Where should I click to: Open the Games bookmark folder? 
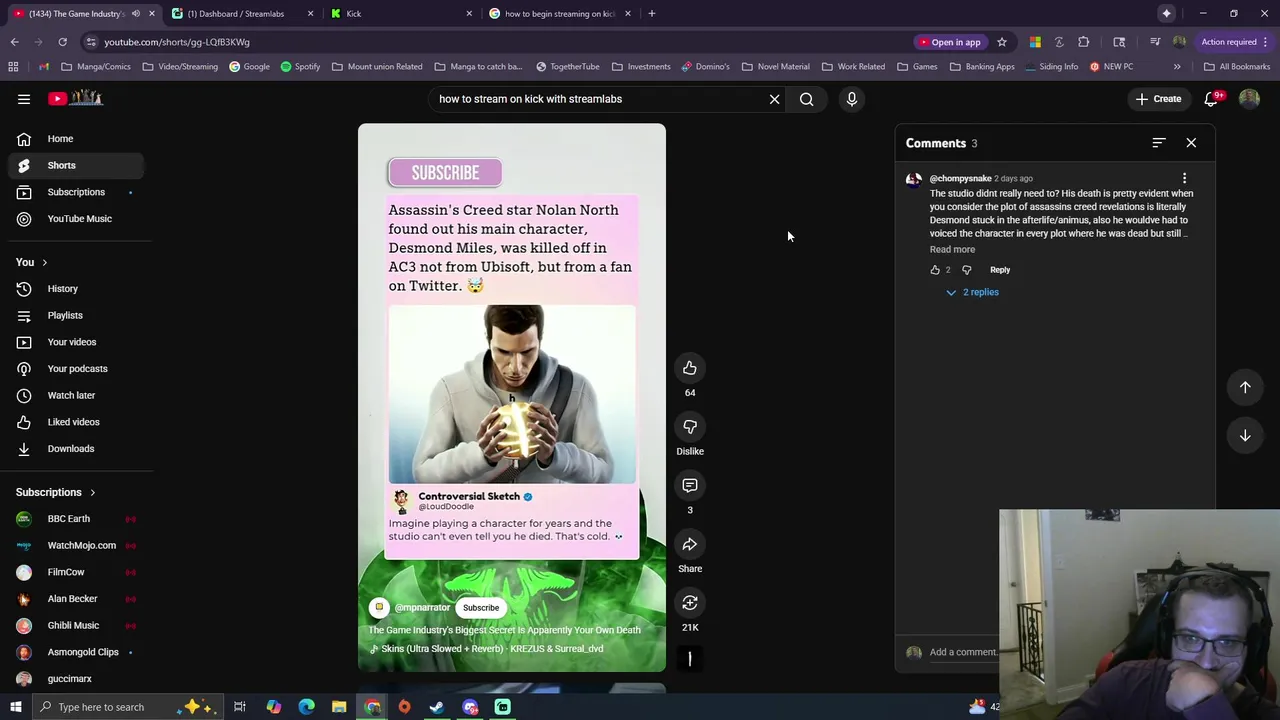coord(917,67)
